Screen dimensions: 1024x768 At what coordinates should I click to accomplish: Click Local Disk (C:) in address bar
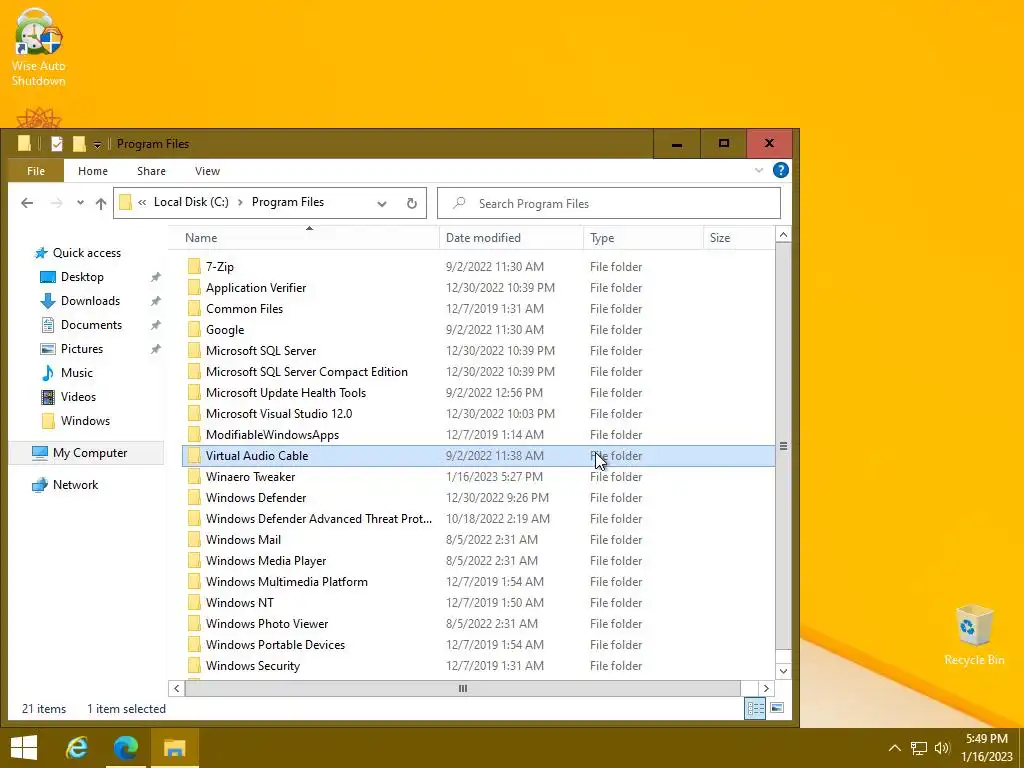(191, 202)
